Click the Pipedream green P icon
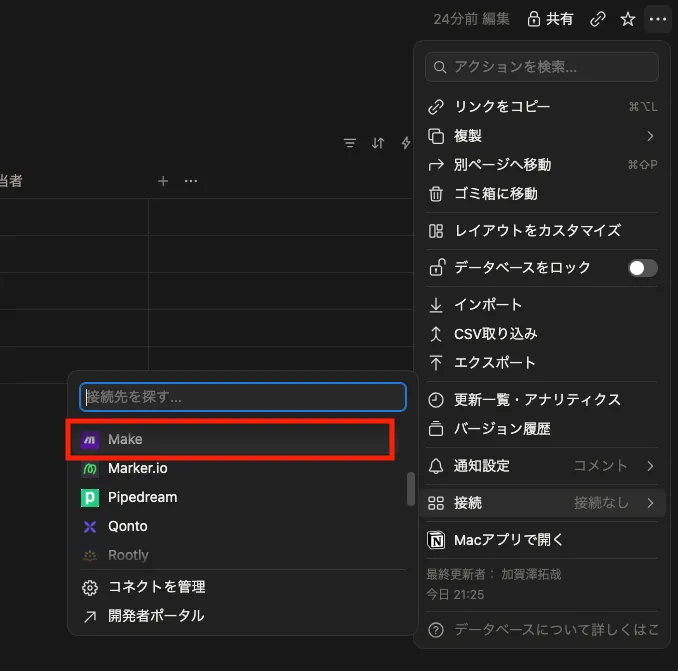The height and width of the screenshot is (671, 678). click(90, 498)
